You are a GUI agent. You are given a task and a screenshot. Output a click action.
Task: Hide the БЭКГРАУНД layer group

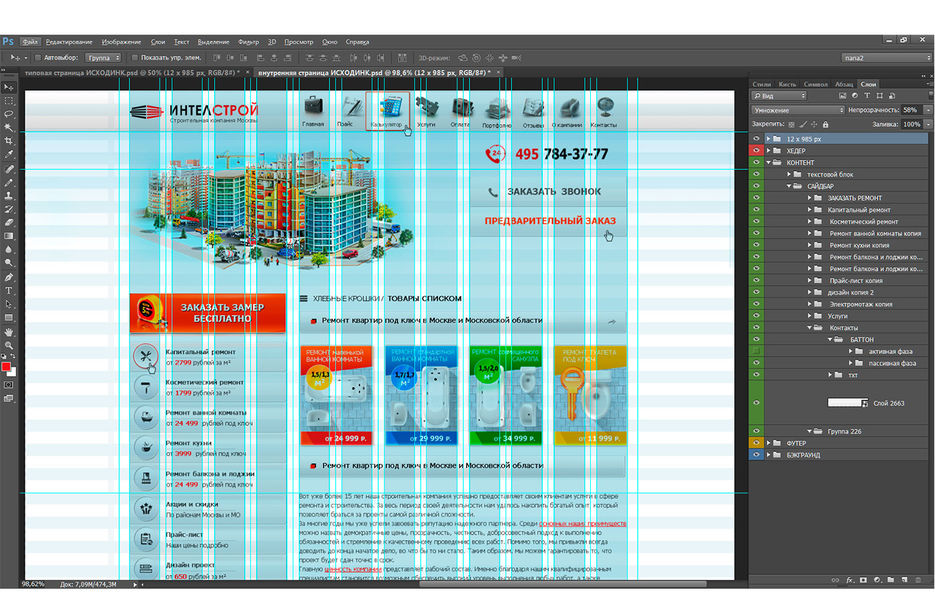coord(756,455)
